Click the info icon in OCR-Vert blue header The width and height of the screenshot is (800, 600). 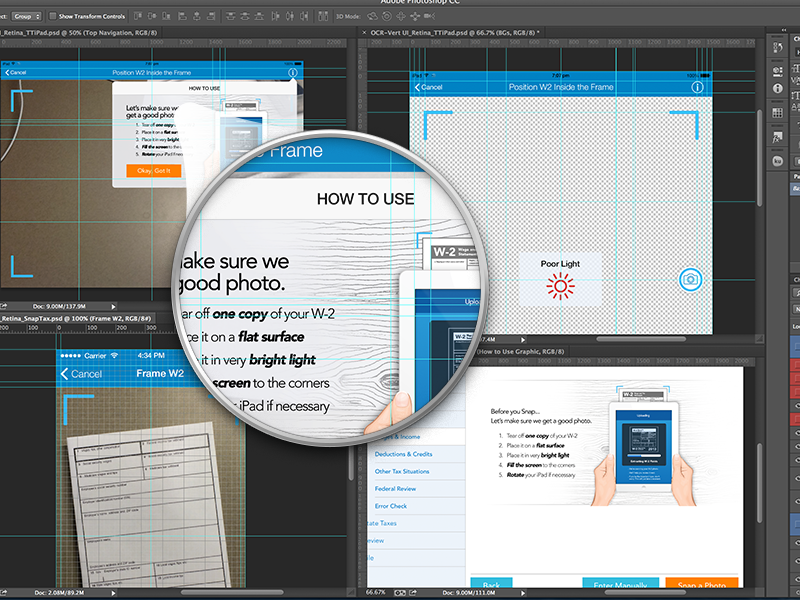tap(697, 88)
